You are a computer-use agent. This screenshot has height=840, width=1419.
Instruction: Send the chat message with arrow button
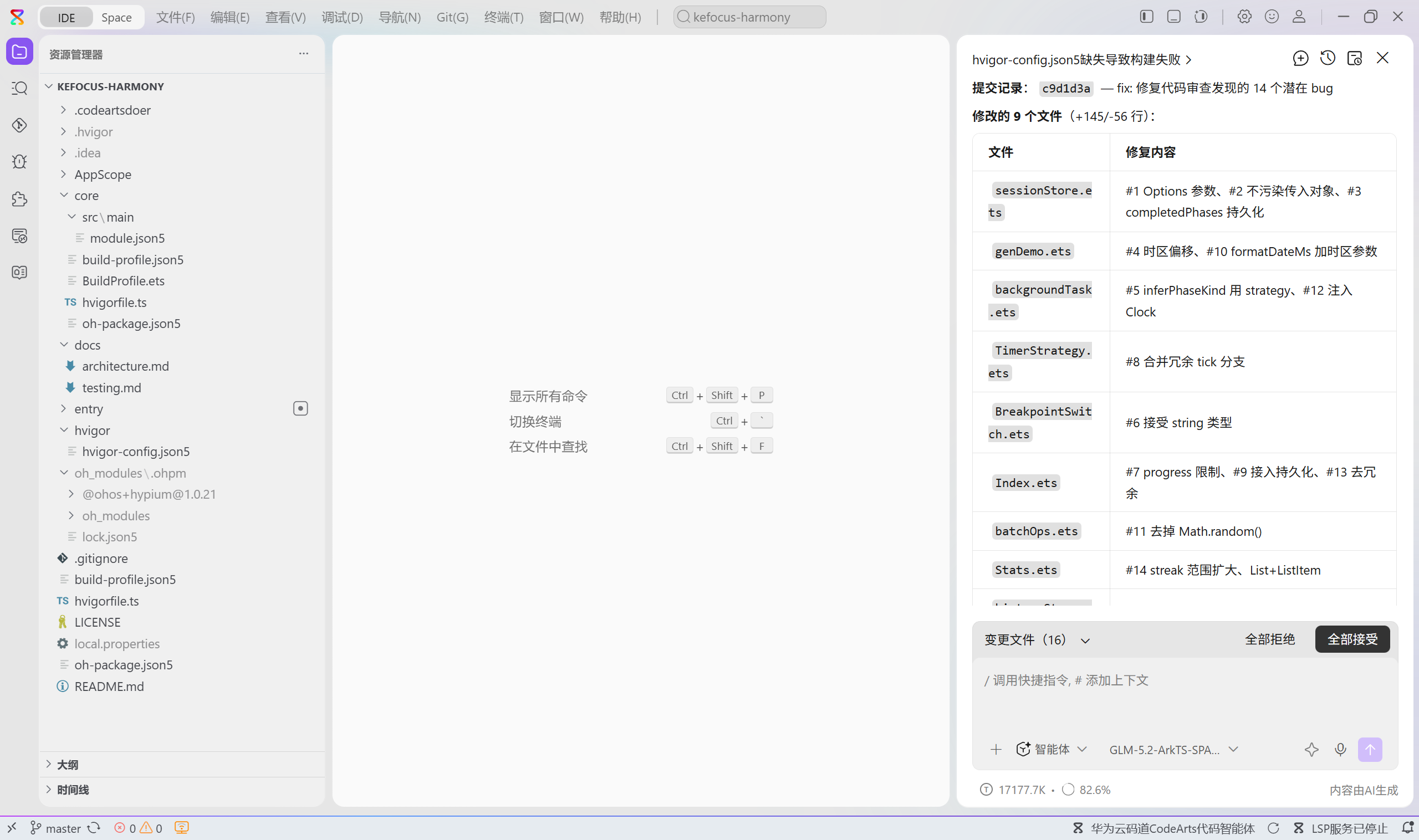tap(1370, 750)
